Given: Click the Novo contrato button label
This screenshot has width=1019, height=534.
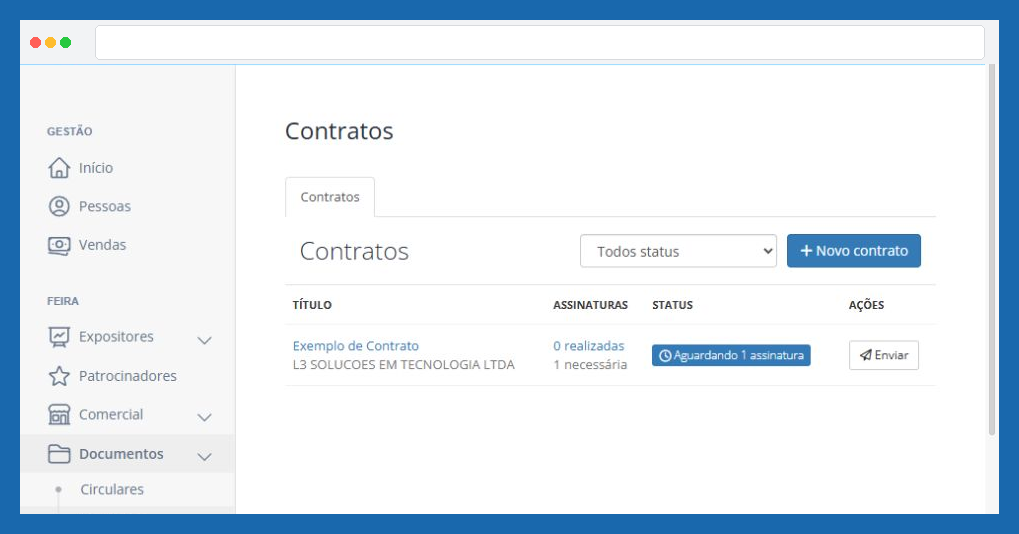Looking at the screenshot, I should click(862, 251).
